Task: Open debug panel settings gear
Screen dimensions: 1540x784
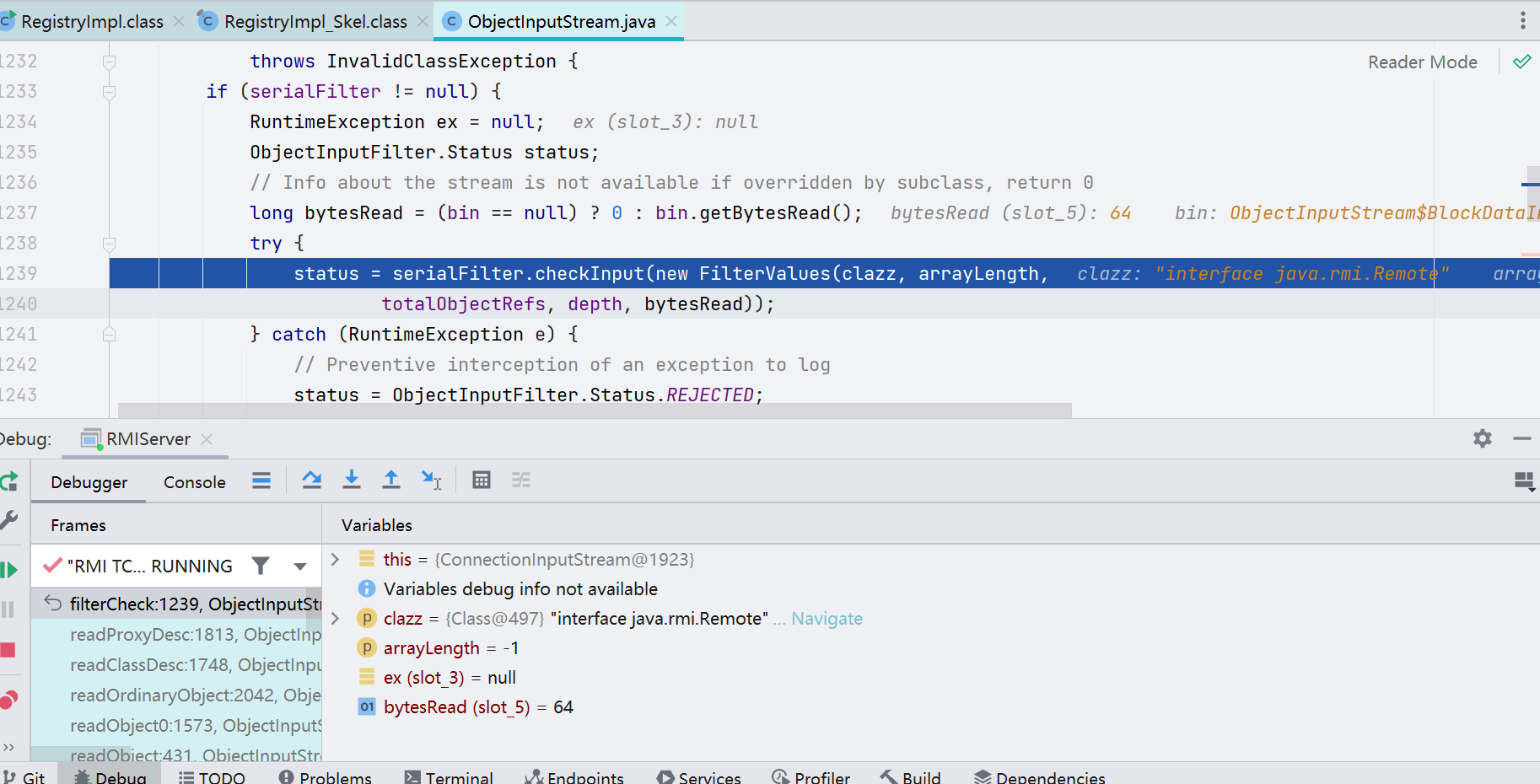Action: pyautogui.click(x=1482, y=438)
